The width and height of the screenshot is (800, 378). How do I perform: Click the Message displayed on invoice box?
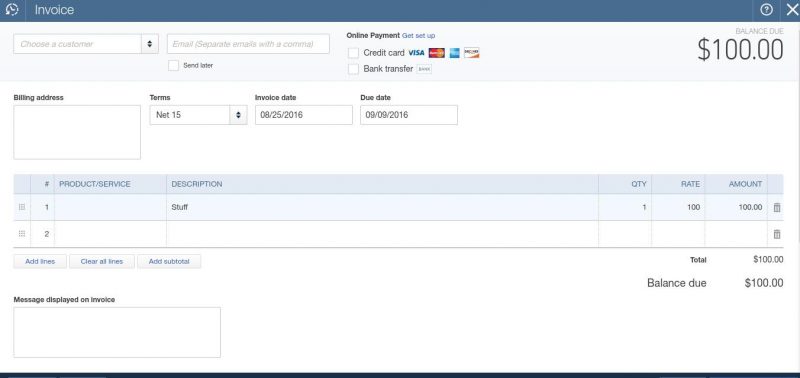pyautogui.click(x=117, y=332)
